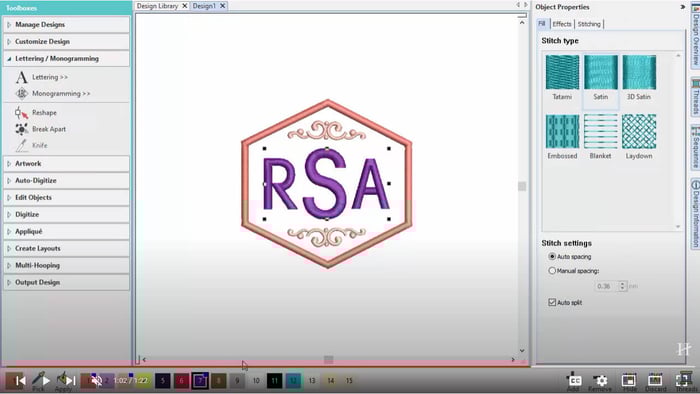Open the Threads side panel

[696, 97]
